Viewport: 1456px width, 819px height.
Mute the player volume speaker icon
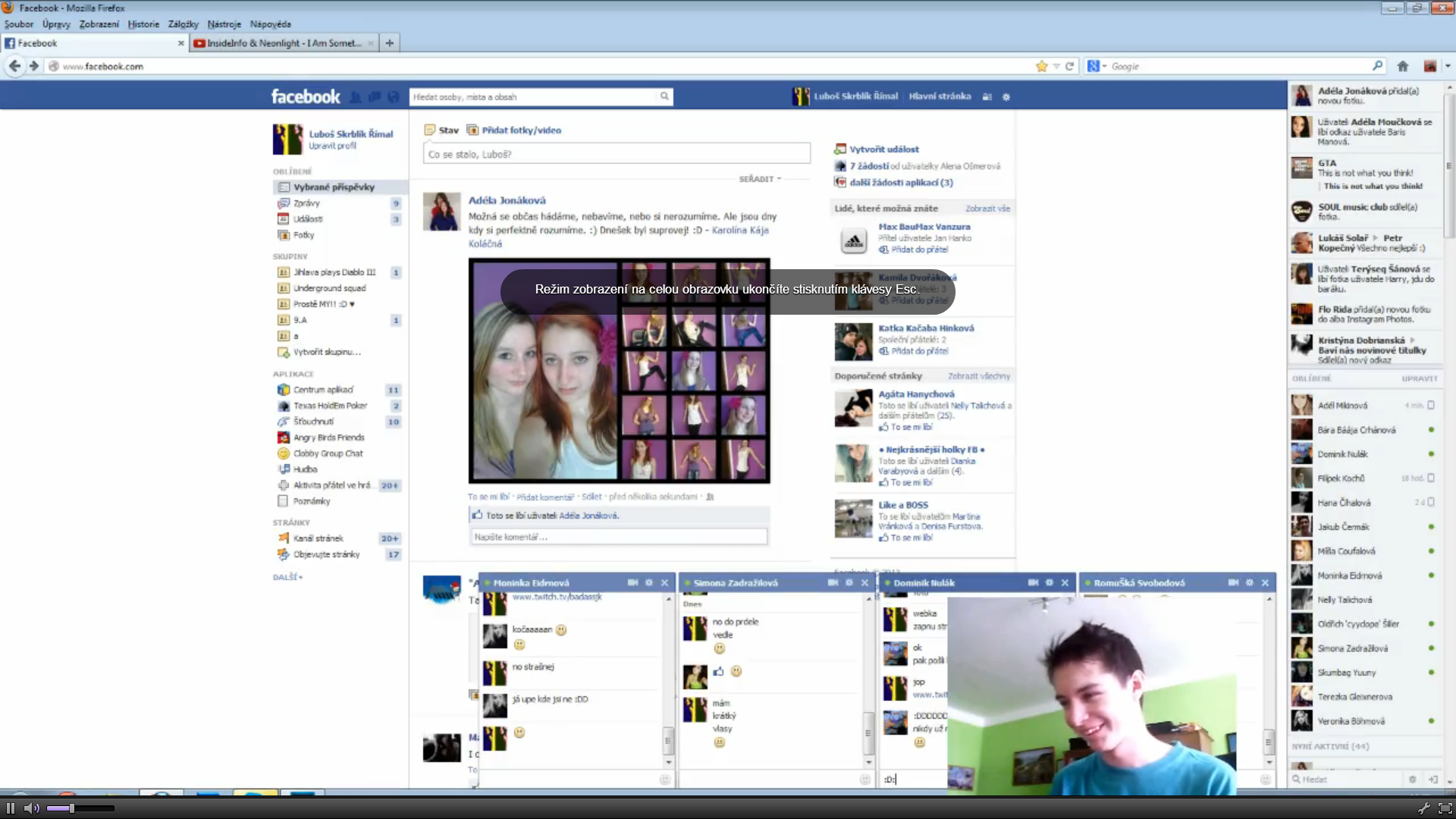click(x=31, y=808)
